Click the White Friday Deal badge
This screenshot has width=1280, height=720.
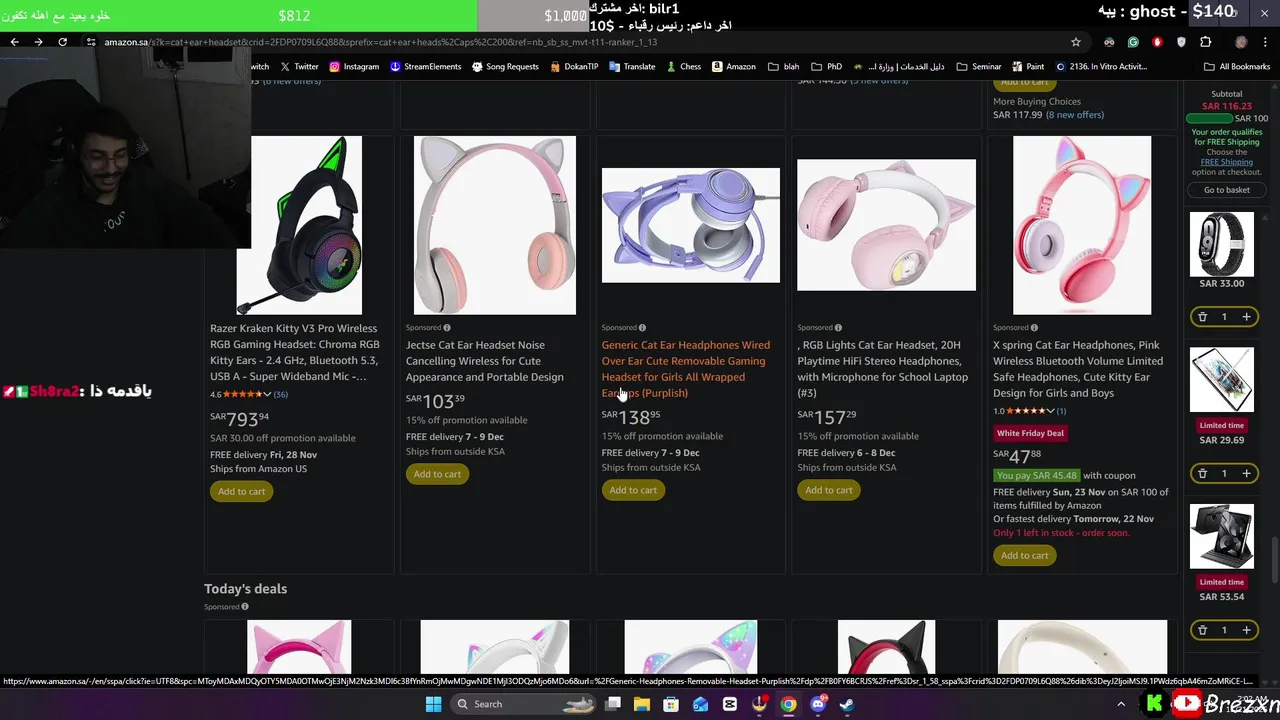point(1031,433)
